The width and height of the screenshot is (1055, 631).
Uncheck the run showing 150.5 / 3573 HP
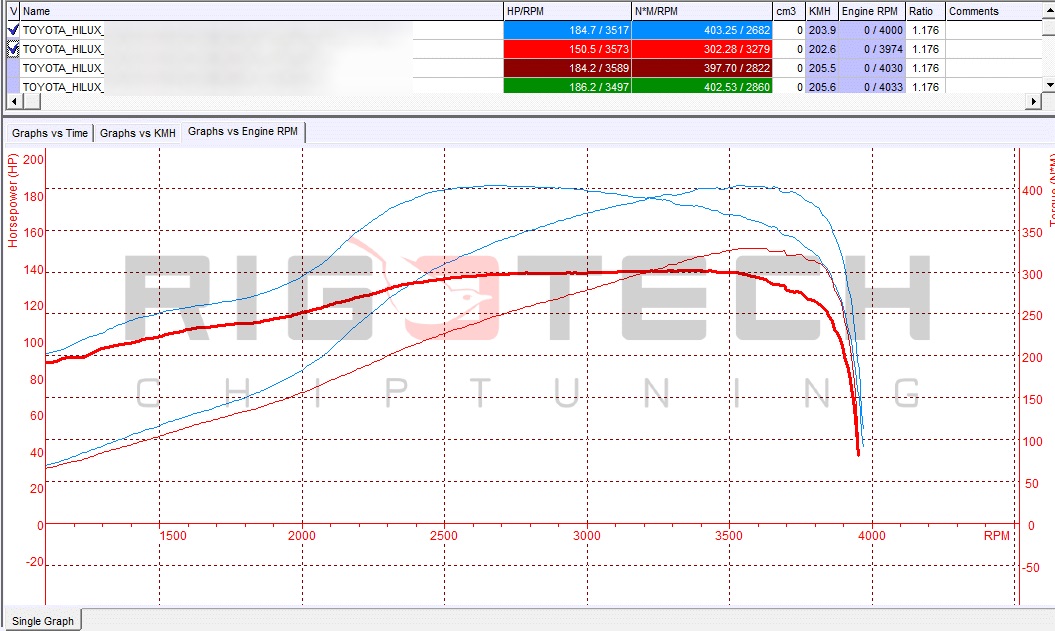point(13,48)
